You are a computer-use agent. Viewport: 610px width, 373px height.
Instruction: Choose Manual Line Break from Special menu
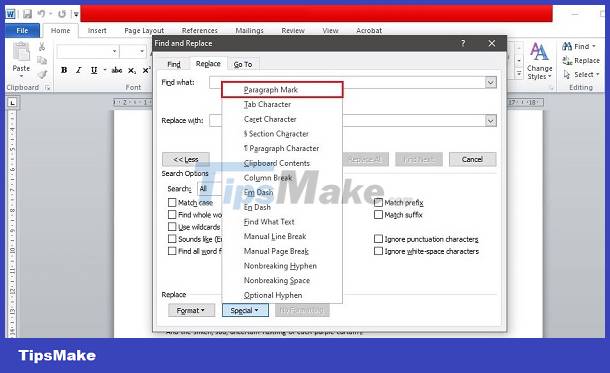pyautogui.click(x=282, y=236)
